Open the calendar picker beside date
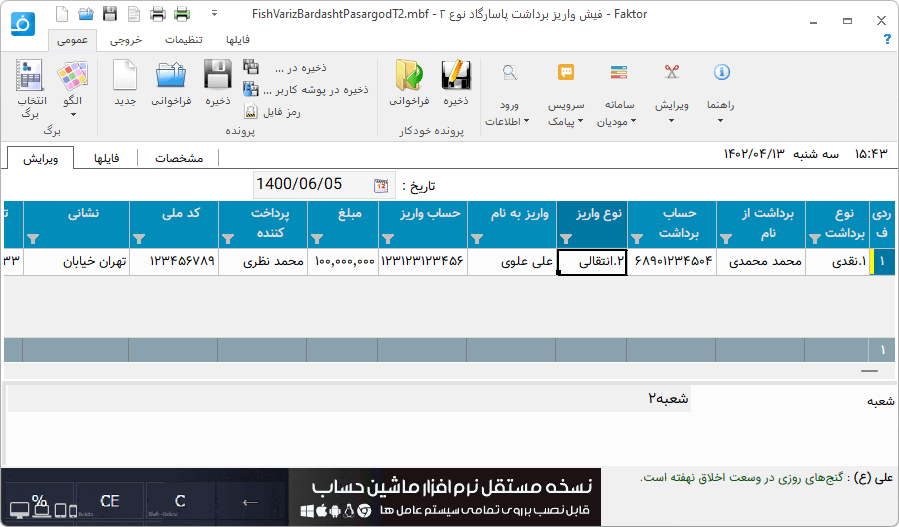 pyautogui.click(x=381, y=185)
